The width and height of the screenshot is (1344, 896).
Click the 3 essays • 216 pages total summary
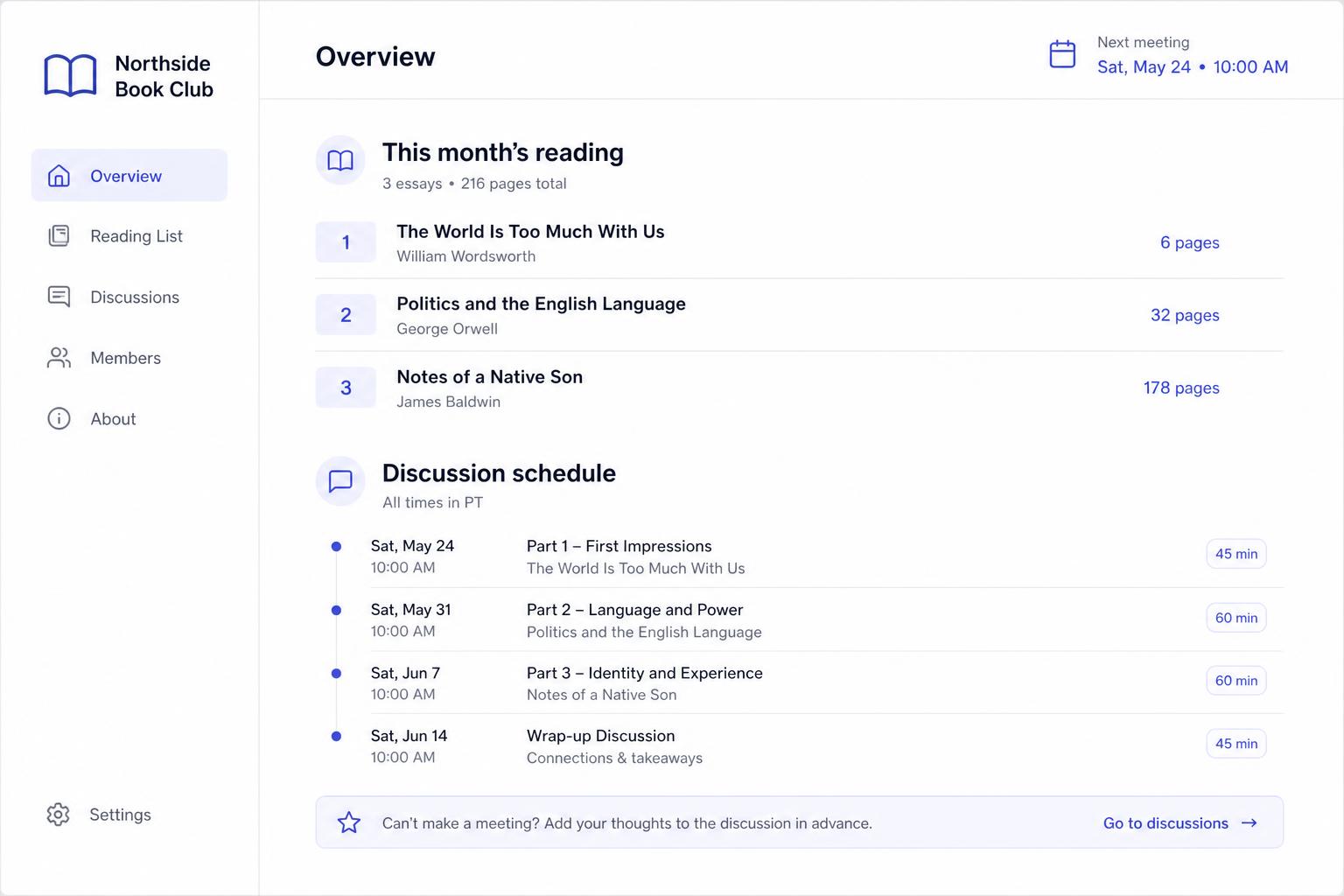coord(474,184)
